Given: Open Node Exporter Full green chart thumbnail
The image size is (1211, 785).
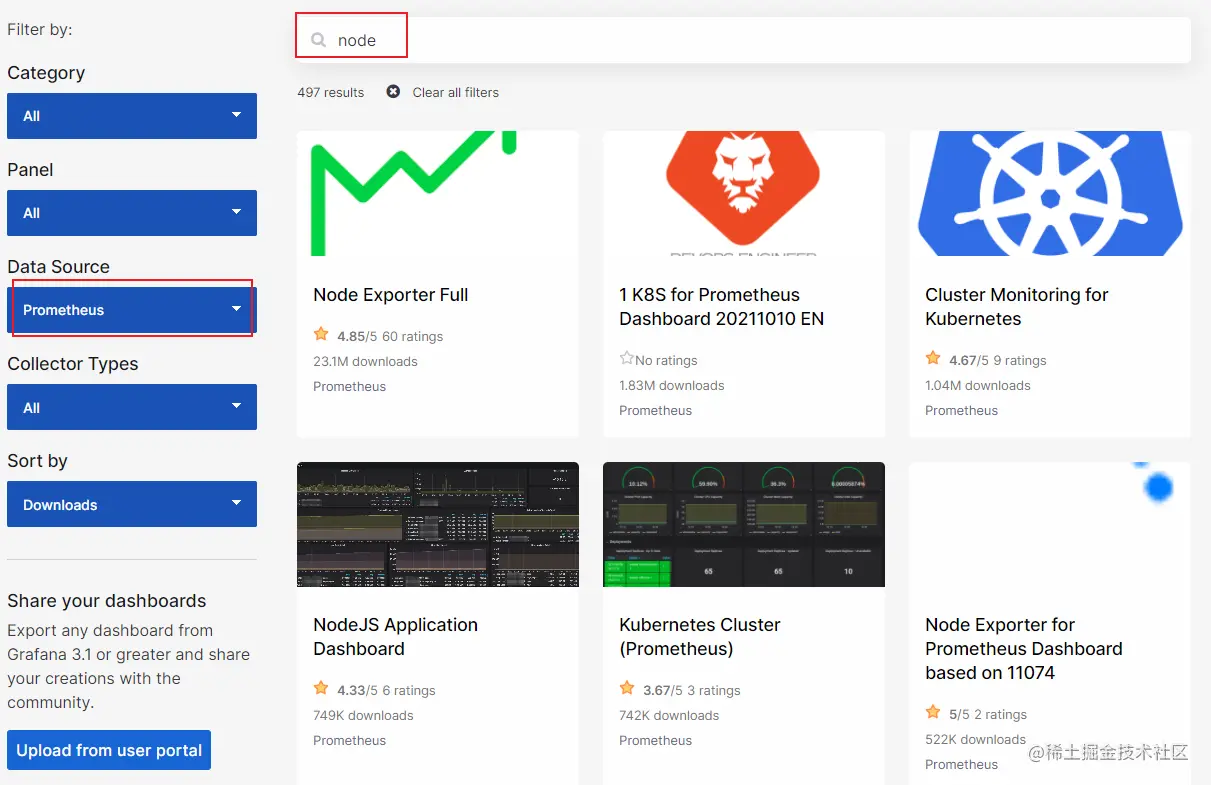Looking at the screenshot, I should [438, 193].
